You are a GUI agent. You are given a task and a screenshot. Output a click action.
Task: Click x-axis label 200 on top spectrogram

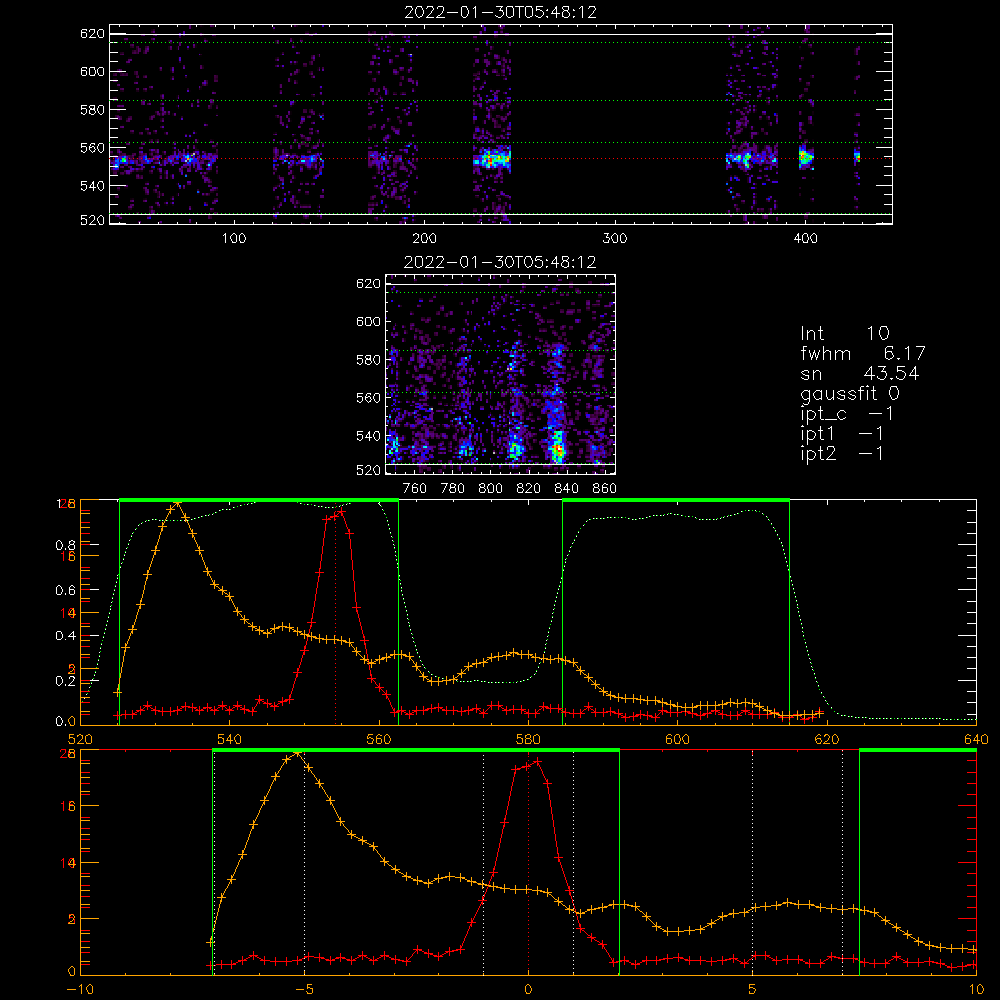pyautogui.click(x=424, y=238)
